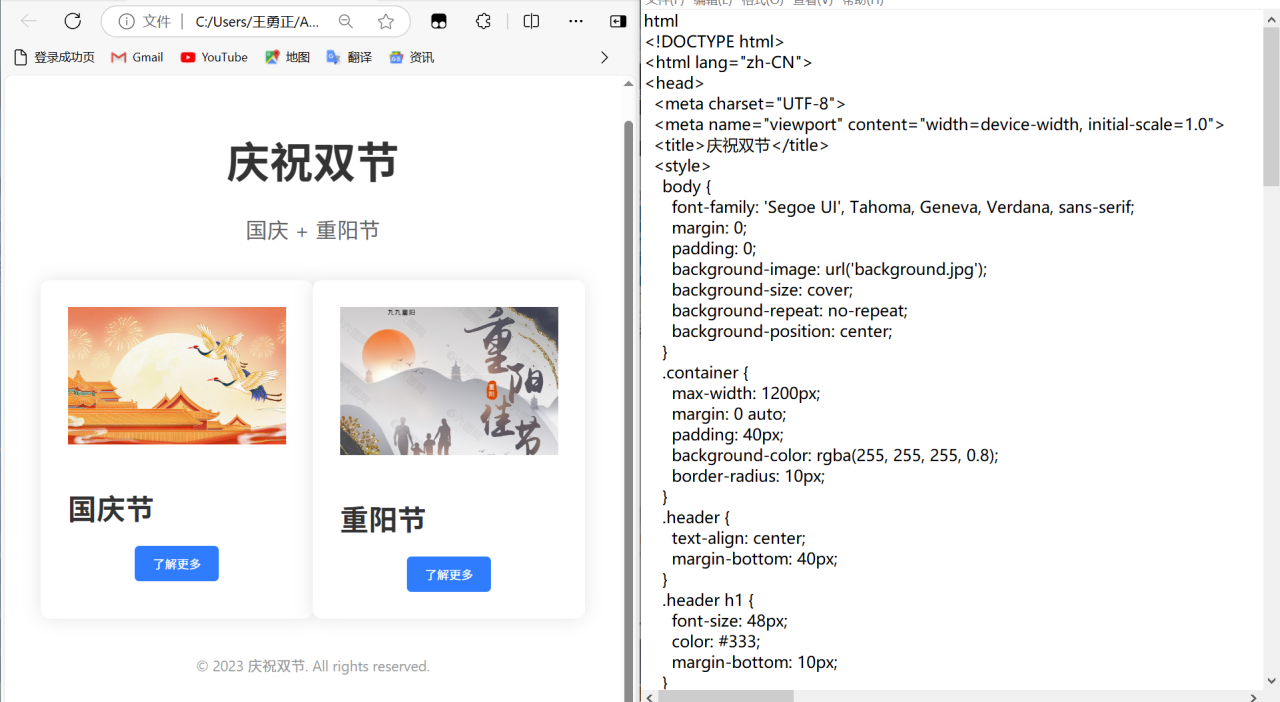The width and height of the screenshot is (1280, 702).
Task: Click the 庆祝双节 page heading
Action: point(313,162)
